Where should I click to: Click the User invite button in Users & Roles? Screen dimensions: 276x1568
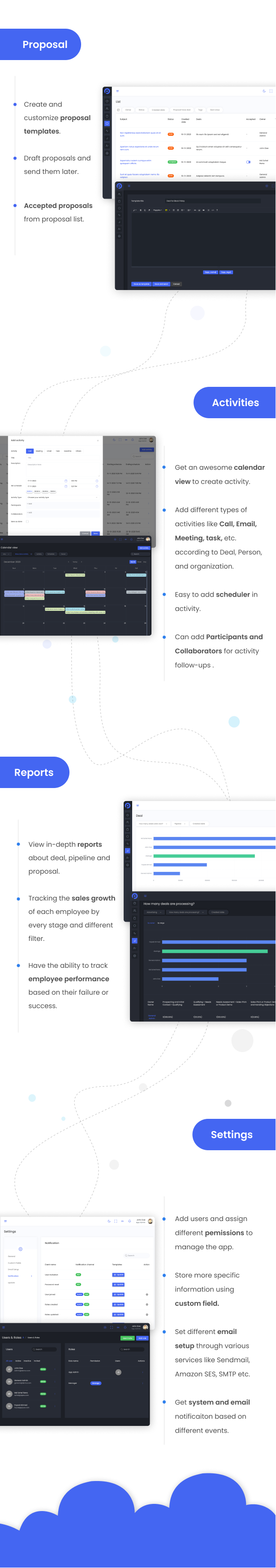(128, 1338)
